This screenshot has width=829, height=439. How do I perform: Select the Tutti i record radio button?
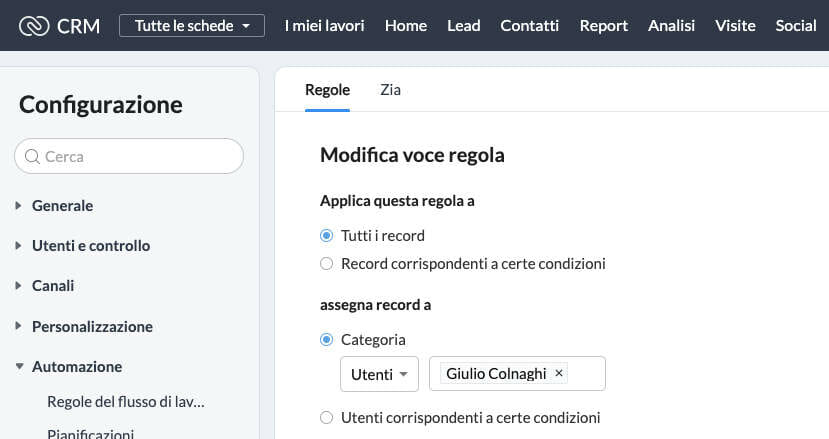coord(326,236)
